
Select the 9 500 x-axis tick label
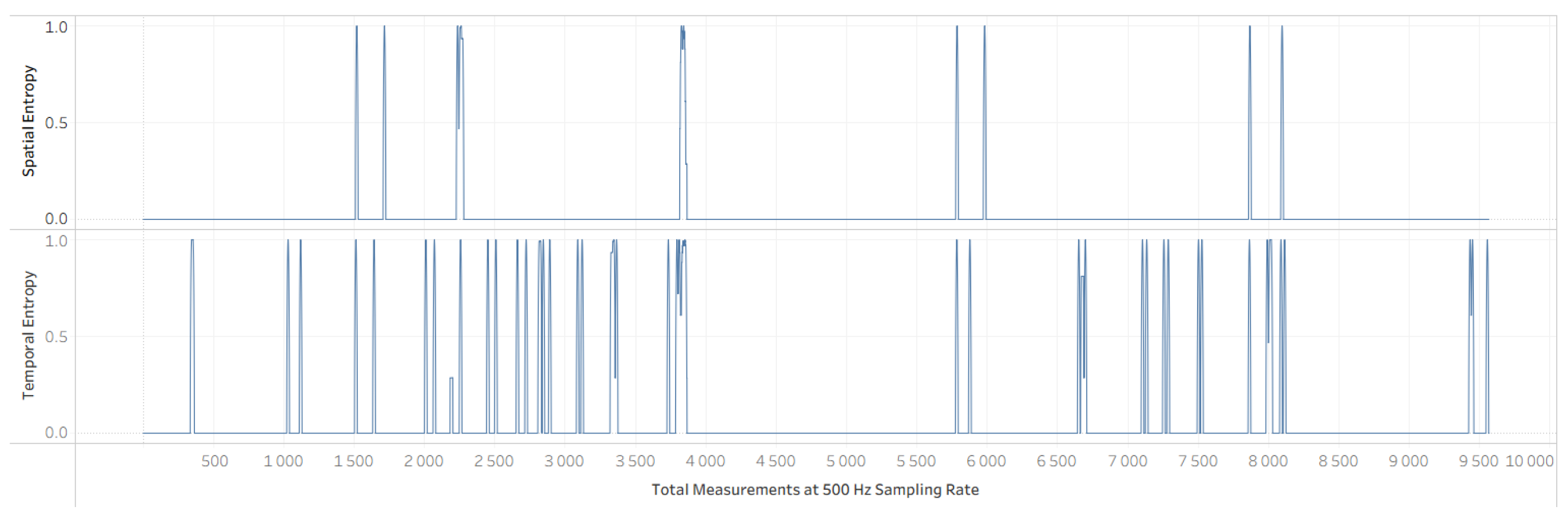coord(1478,461)
